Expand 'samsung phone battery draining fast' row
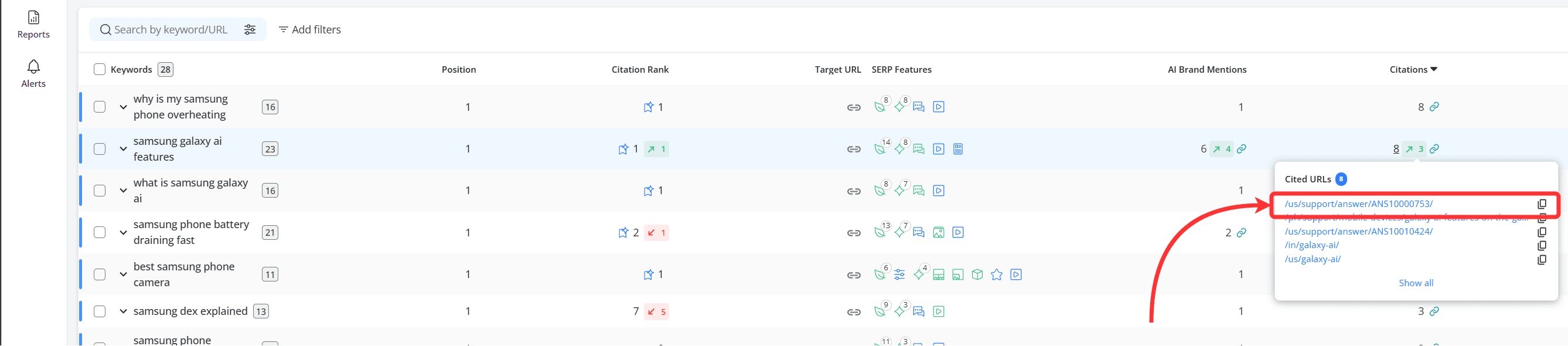This screenshot has height=346, width=1568. [123, 233]
